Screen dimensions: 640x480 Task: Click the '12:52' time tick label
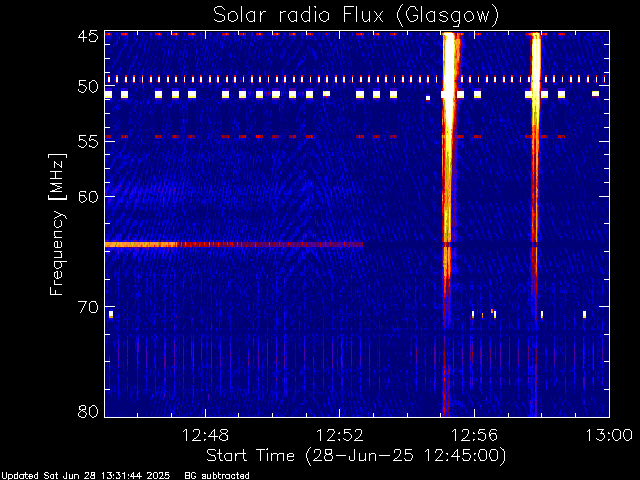pos(340,435)
